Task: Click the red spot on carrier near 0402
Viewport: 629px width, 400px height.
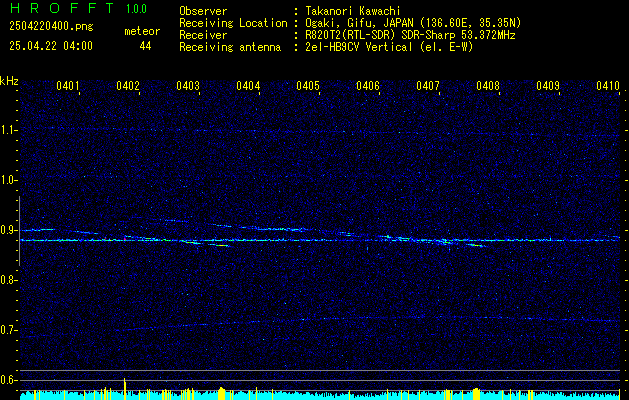Action: tap(125, 239)
